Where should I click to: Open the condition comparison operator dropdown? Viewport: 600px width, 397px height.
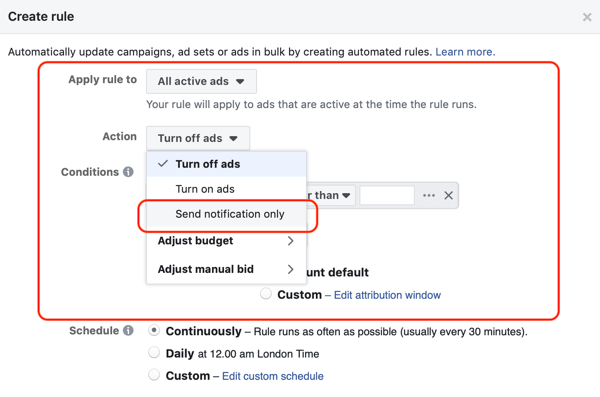331,196
